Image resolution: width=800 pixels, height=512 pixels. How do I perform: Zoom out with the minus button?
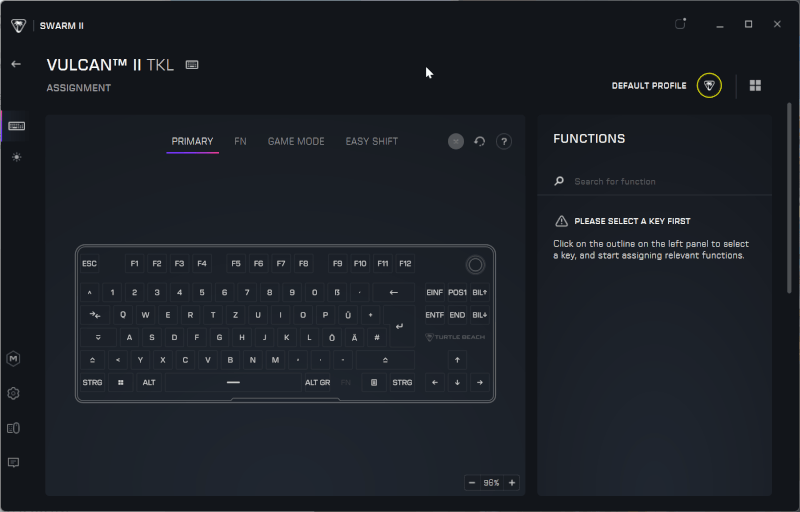tap(472, 482)
